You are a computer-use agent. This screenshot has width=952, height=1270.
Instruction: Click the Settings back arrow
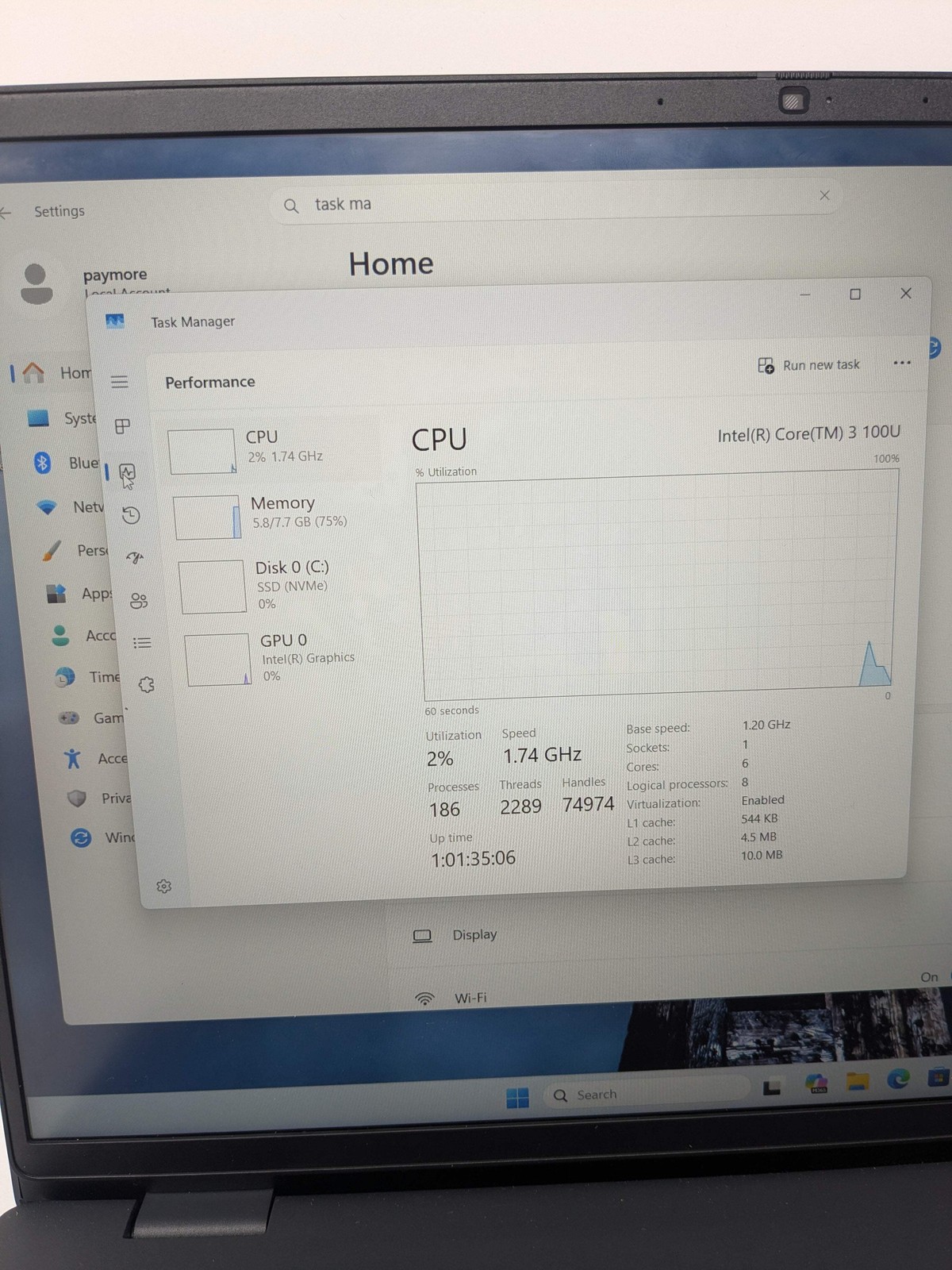click(x=6, y=213)
